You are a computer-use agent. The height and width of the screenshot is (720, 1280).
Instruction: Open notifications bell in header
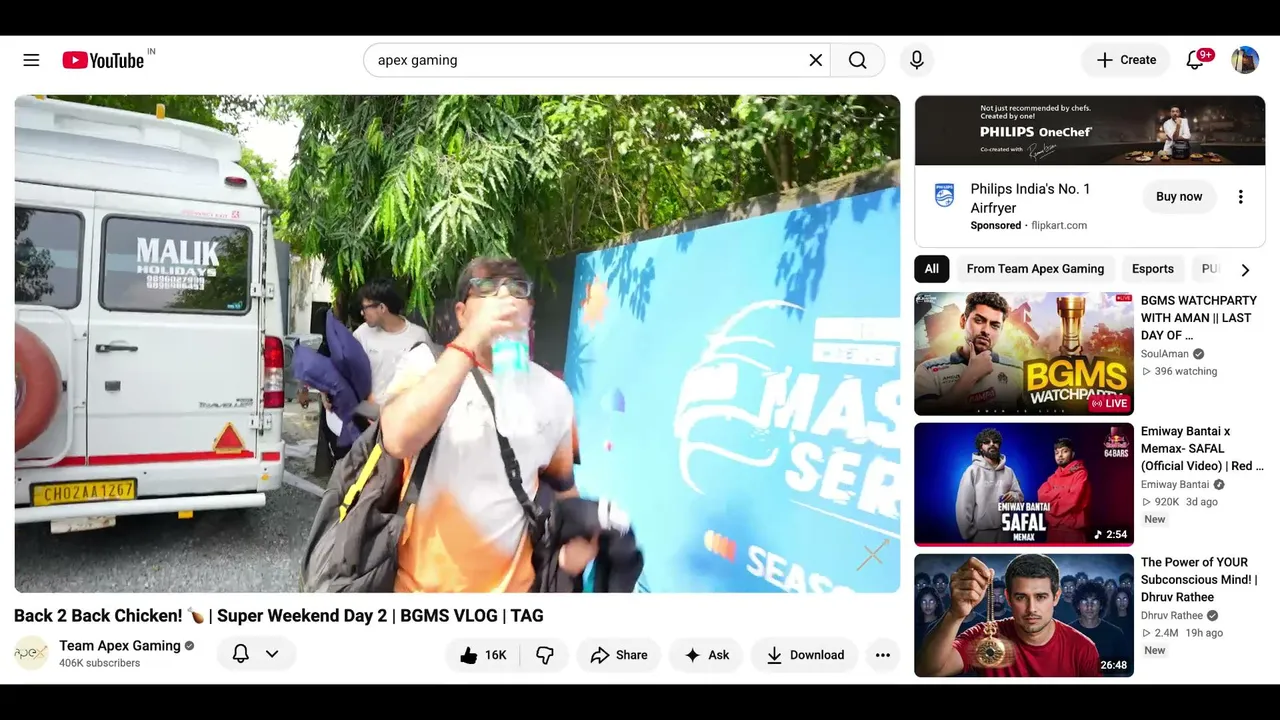[x=1196, y=60]
